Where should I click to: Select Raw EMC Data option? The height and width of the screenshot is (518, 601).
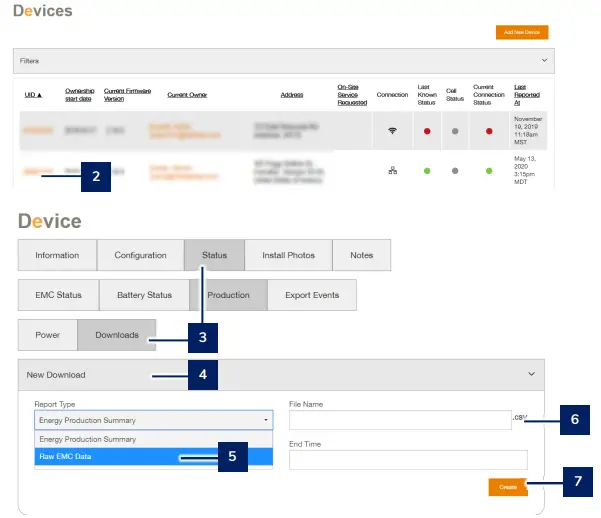(153, 457)
